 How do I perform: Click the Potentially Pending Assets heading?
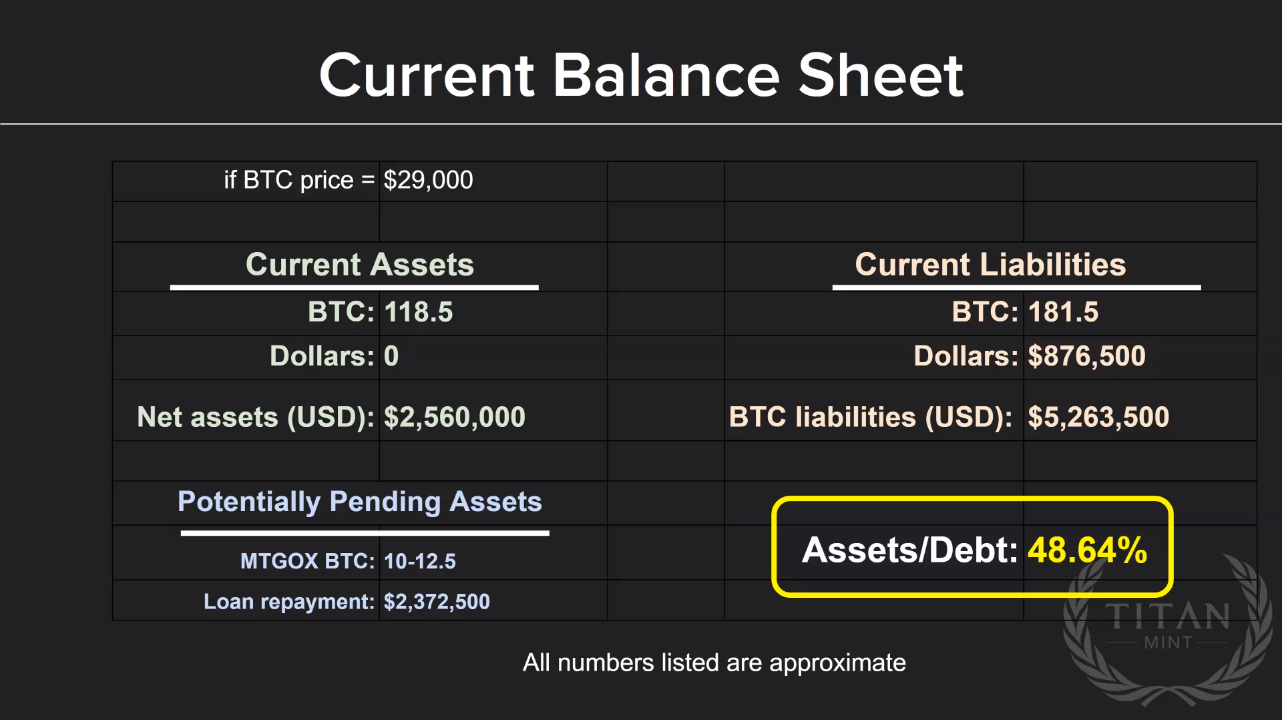[x=360, y=502]
